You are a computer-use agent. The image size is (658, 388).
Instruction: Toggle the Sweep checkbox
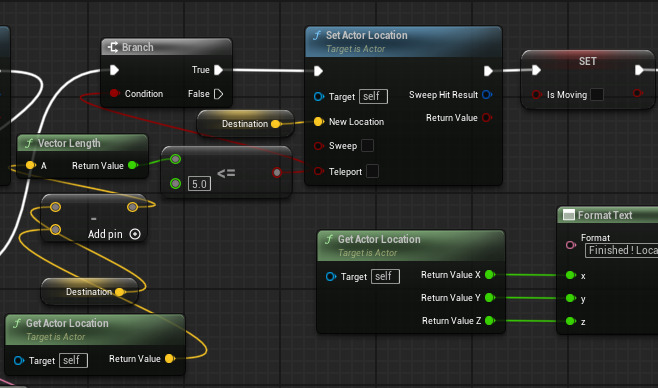(x=367, y=146)
